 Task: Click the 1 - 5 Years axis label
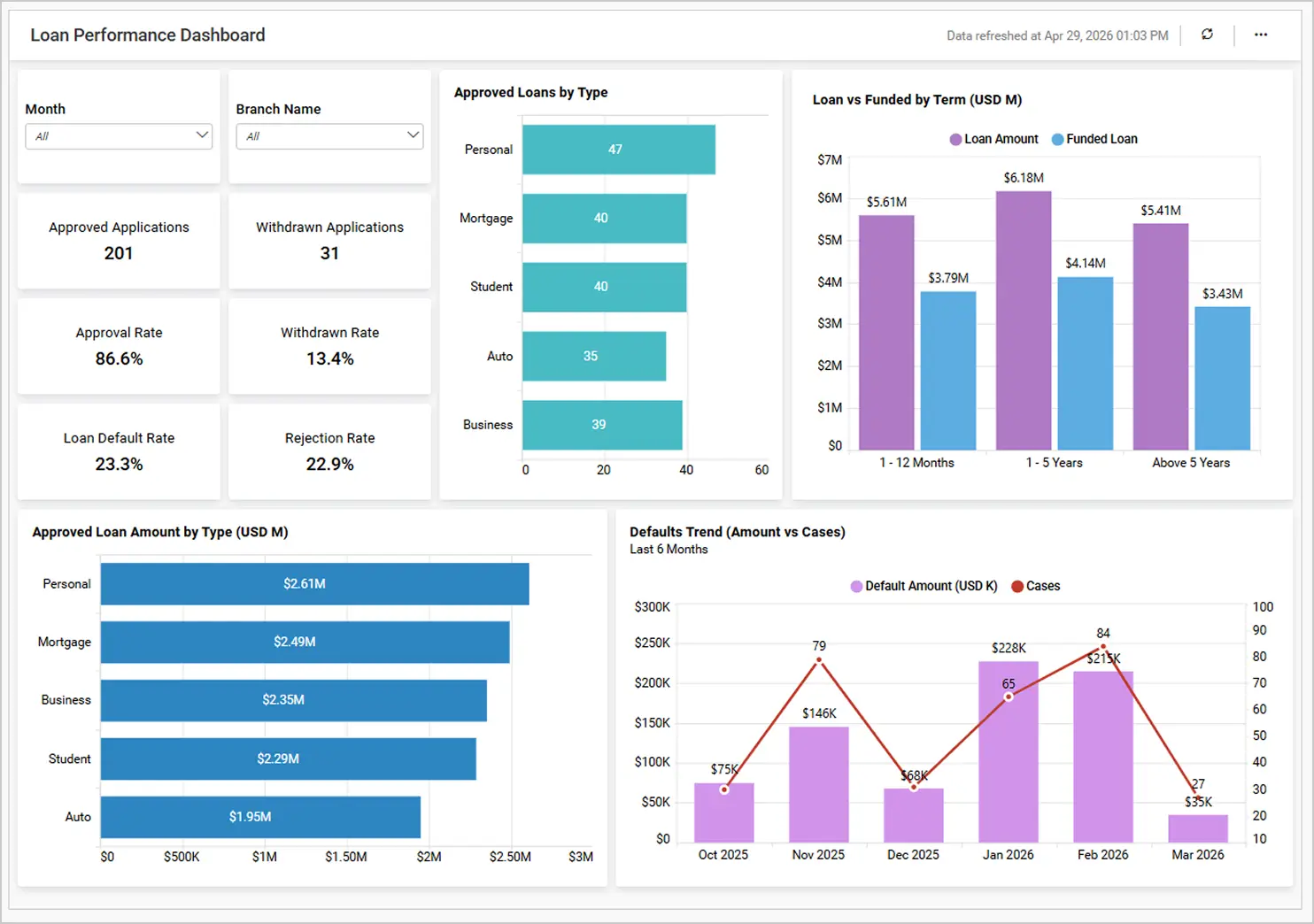(x=1055, y=463)
